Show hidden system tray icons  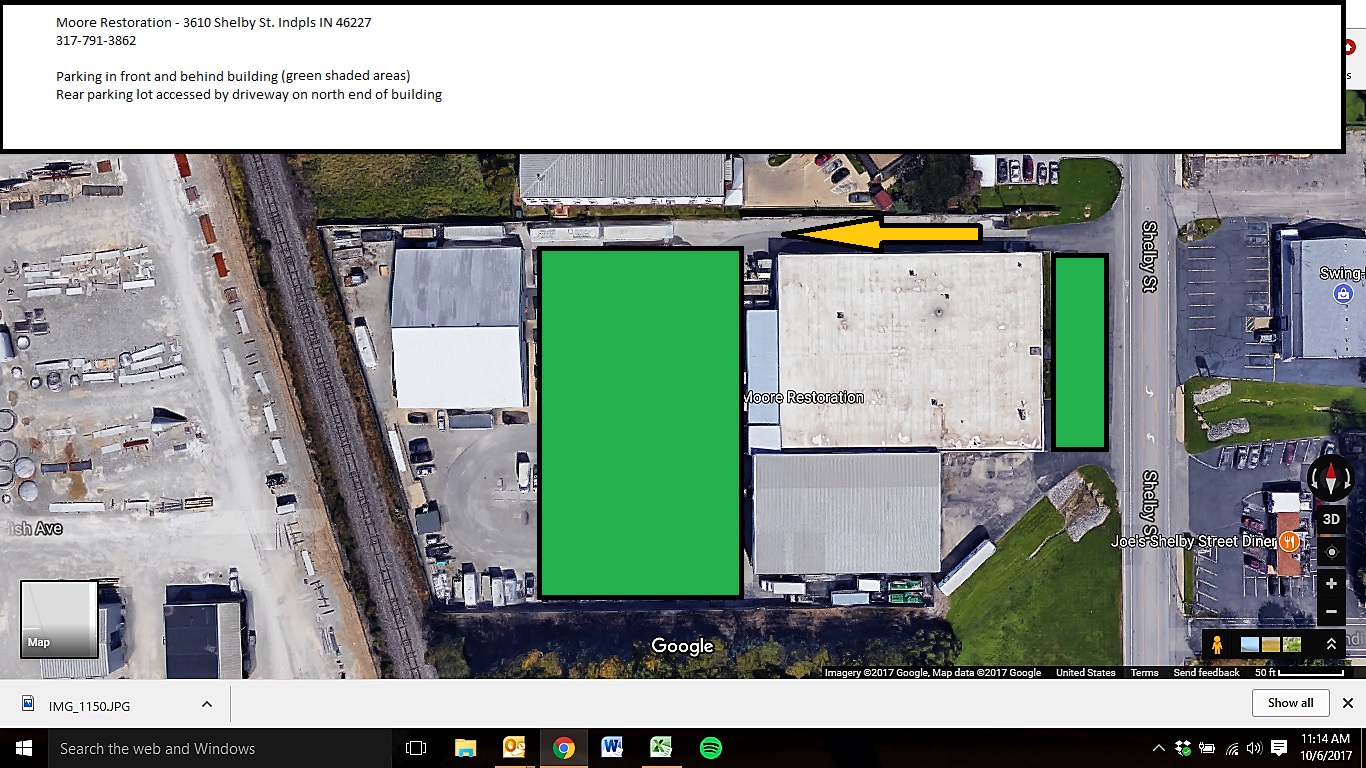coord(1159,748)
